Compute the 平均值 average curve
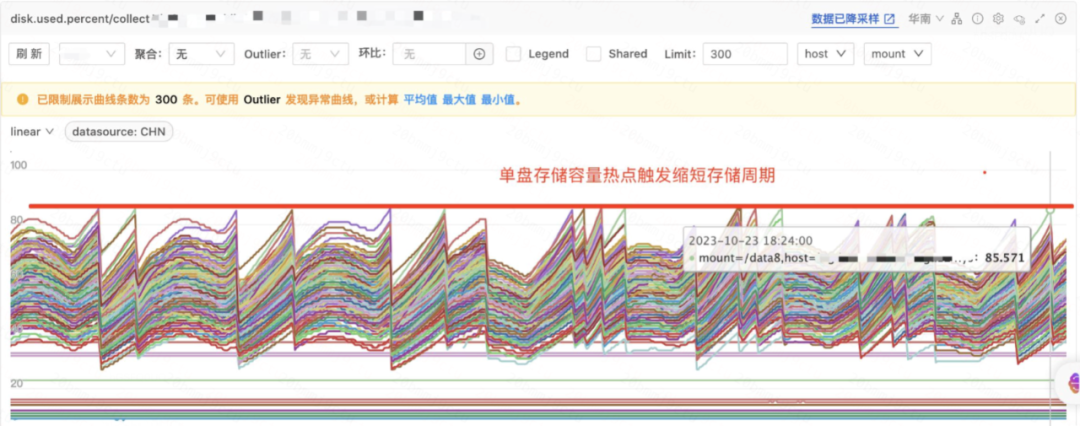This screenshot has width=1080, height=426. point(420,100)
